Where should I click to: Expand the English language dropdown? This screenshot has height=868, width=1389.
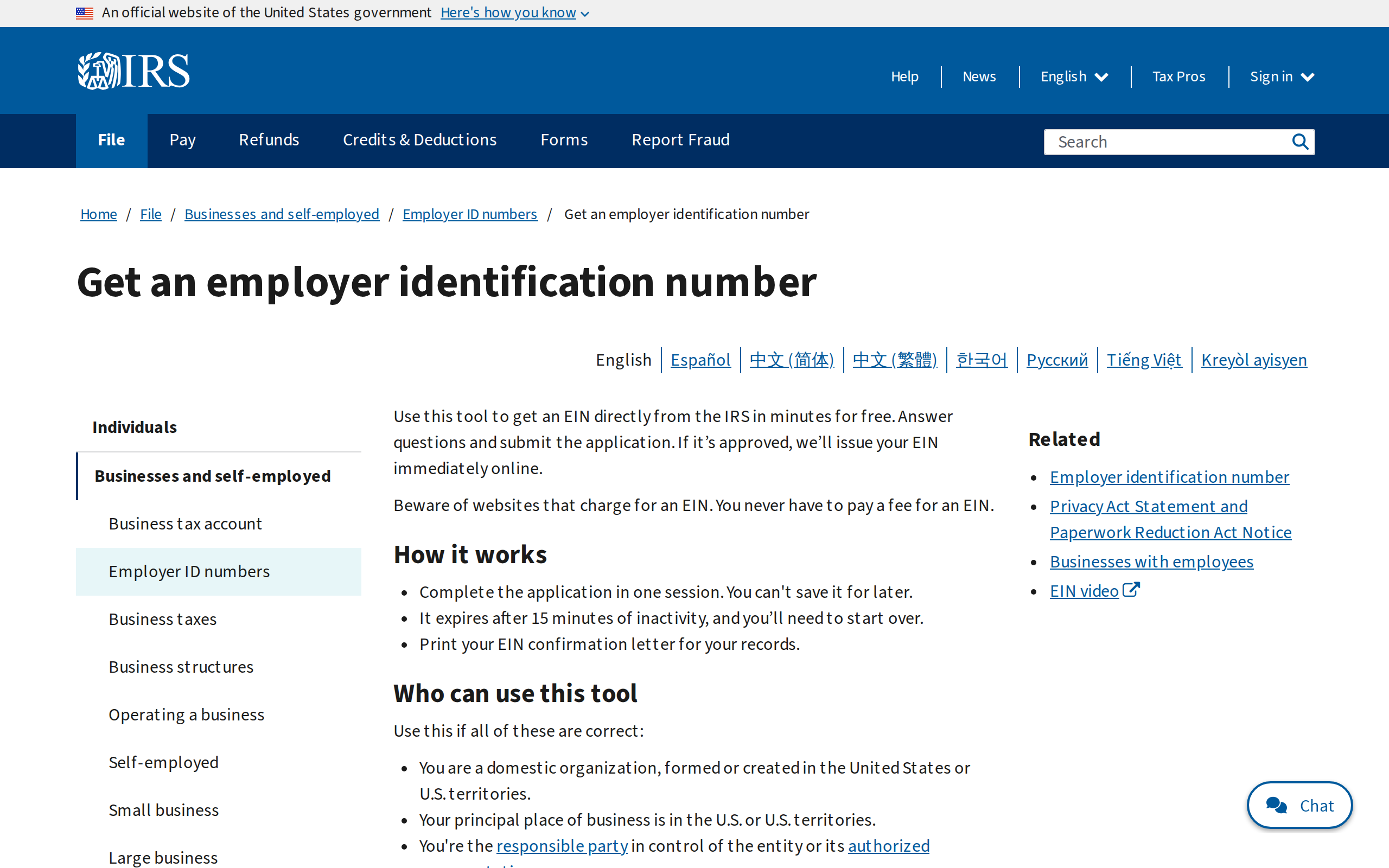tap(1074, 76)
